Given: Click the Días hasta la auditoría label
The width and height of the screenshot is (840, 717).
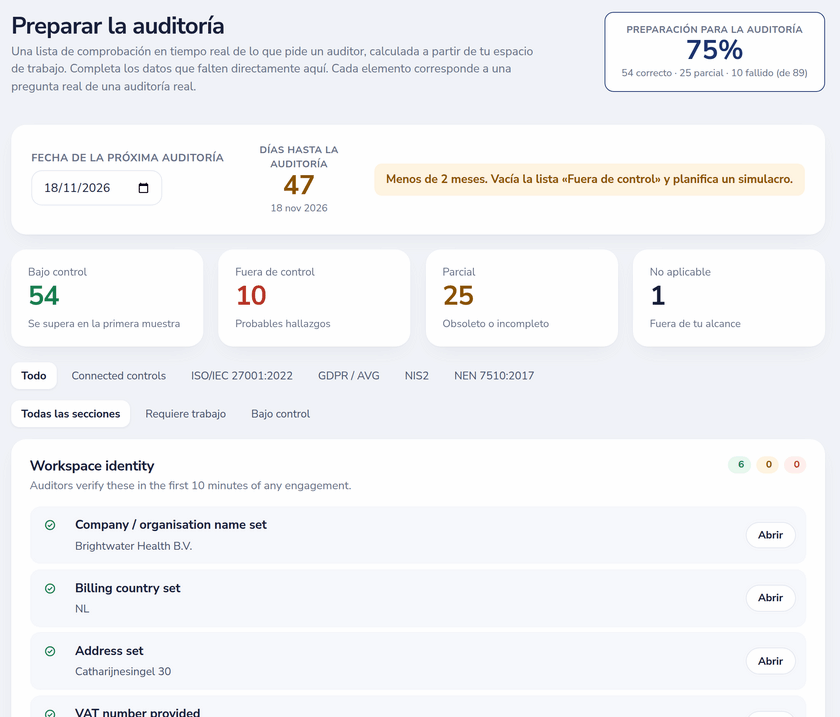Looking at the screenshot, I should coord(299,156).
